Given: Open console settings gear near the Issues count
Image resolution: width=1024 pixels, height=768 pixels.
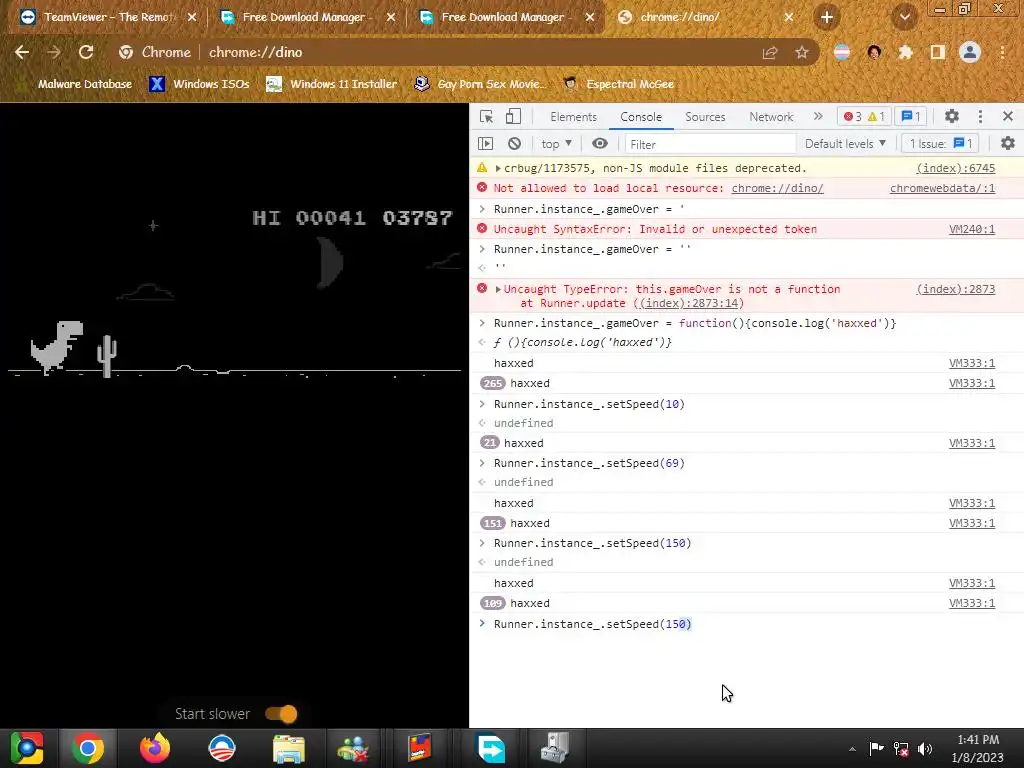Looking at the screenshot, I should [1008, 143].
